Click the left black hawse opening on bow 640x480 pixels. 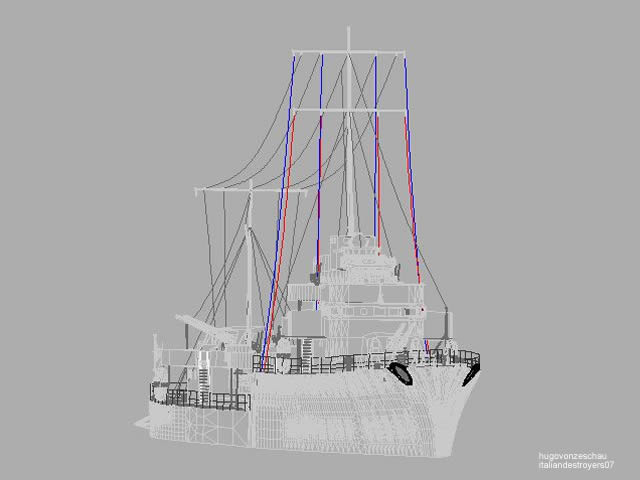pyautogui.click(x=400, y=373)
